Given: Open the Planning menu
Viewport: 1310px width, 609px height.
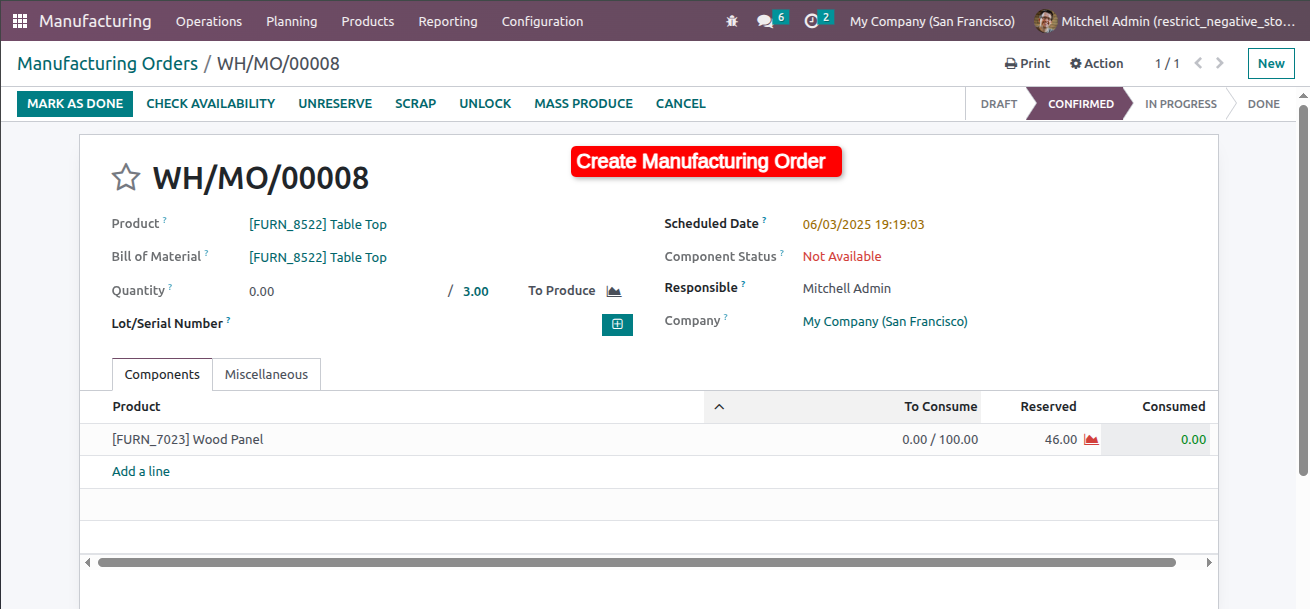Looking at the screenshot, I should [x=292, y=21].
